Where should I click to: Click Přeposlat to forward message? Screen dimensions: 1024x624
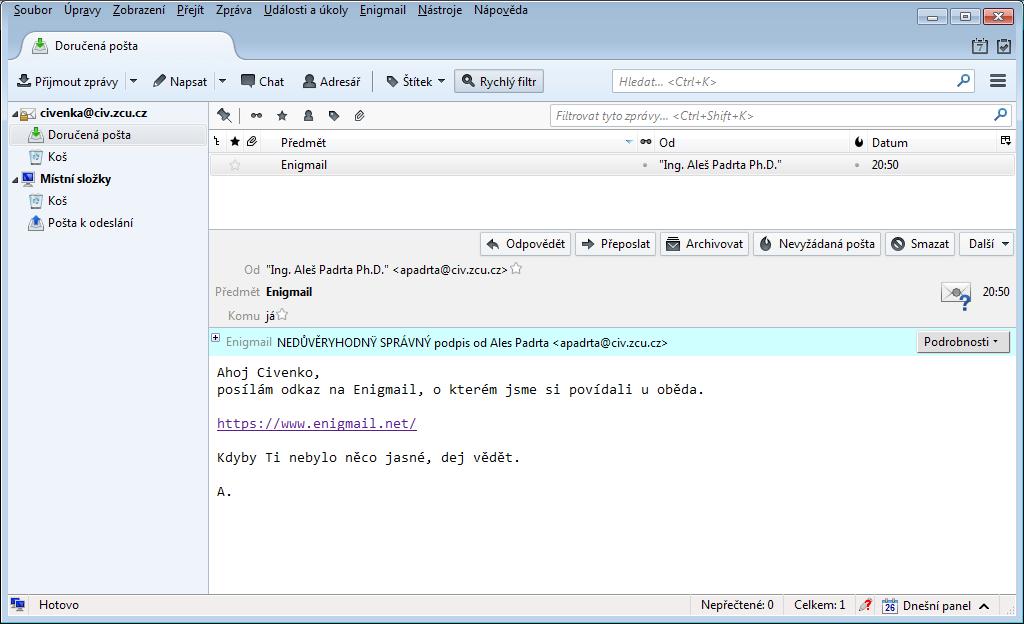pos(615,243)
